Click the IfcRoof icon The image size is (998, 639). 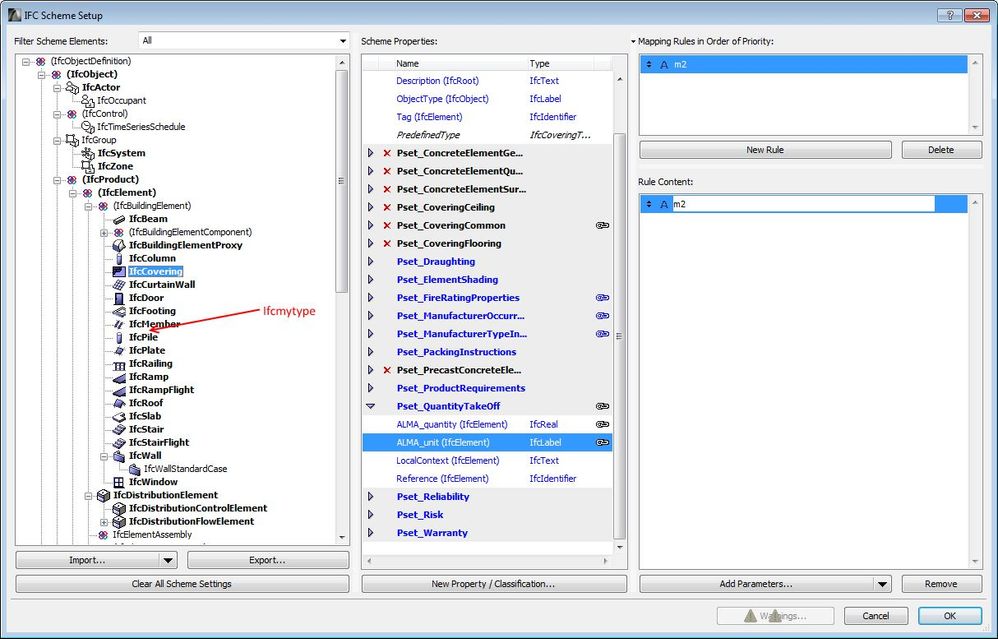tap(119, 403)
